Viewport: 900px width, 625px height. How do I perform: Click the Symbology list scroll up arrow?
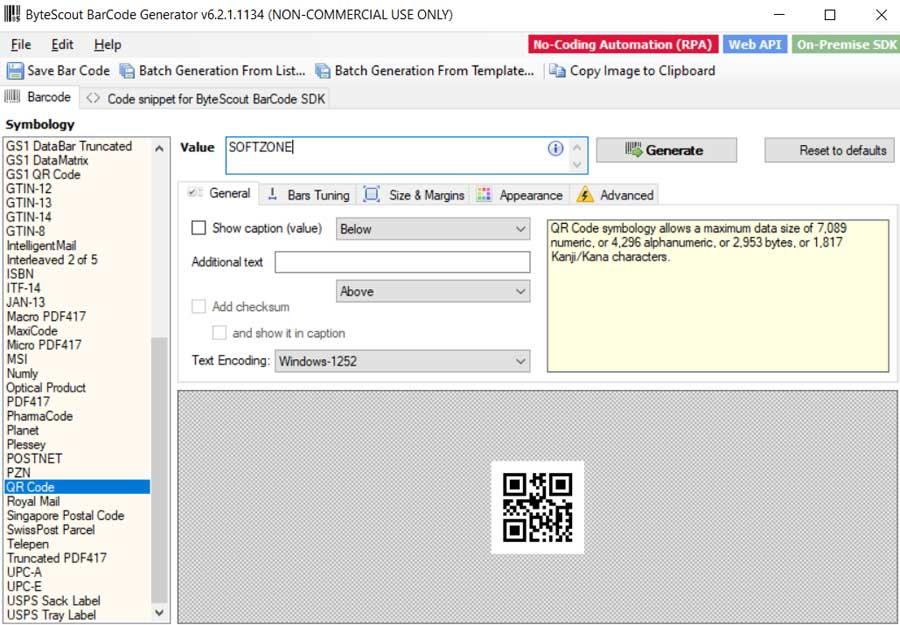160,149
